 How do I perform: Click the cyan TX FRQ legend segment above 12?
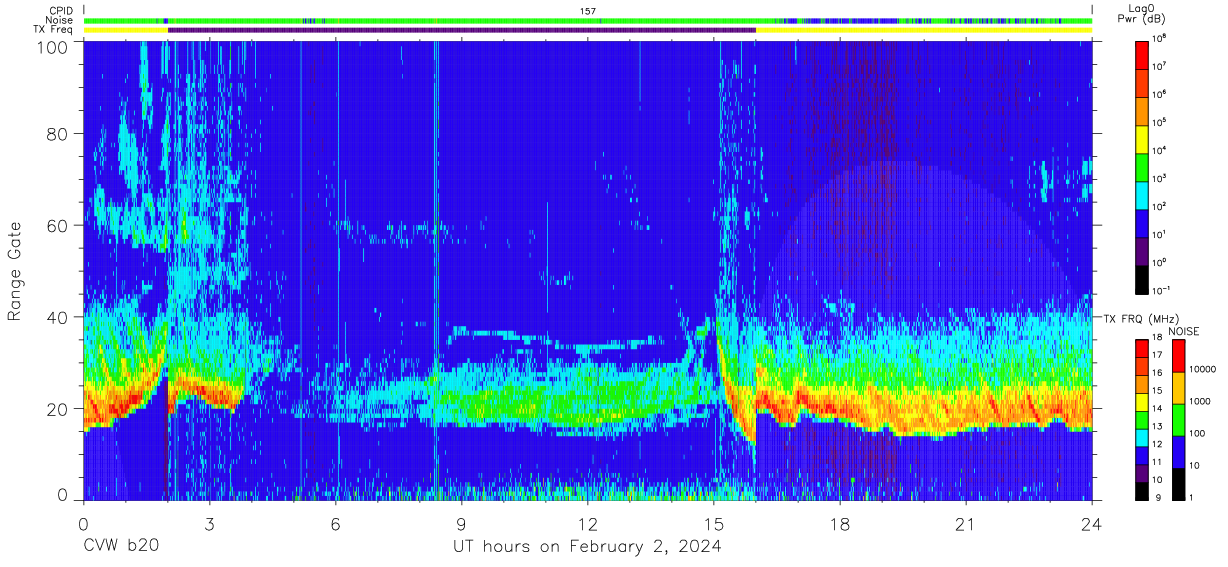(1142, 437)
